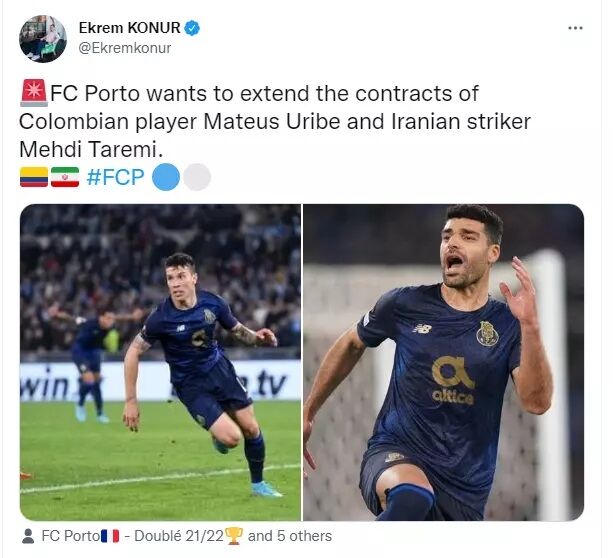Click the blue circle emoji
The image size is (613, 558).
pos(166,177)
